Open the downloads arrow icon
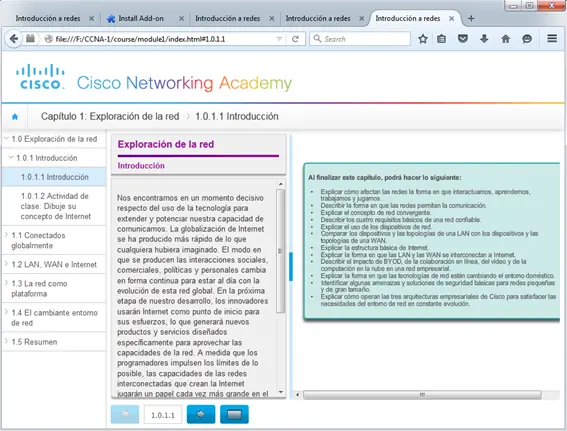Image resolution: width=567 pixels, height=431 pixels. coord(484,39)
